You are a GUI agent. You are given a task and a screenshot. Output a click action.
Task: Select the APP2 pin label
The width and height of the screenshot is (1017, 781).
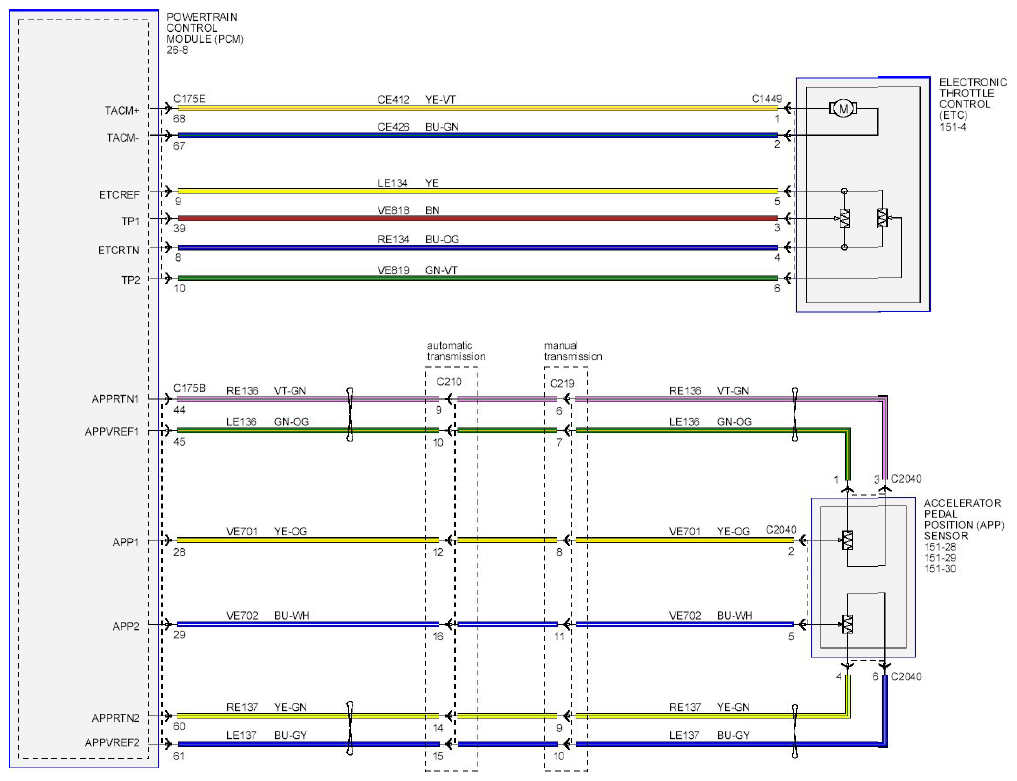click(x=126, y=626)
